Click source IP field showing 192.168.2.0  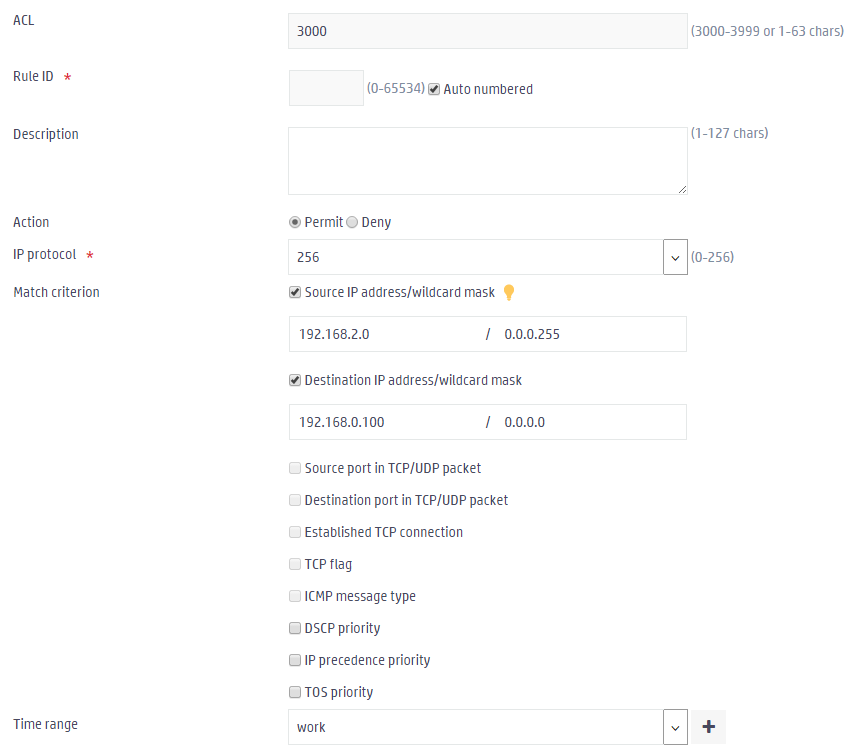click(x=386, y=334)
